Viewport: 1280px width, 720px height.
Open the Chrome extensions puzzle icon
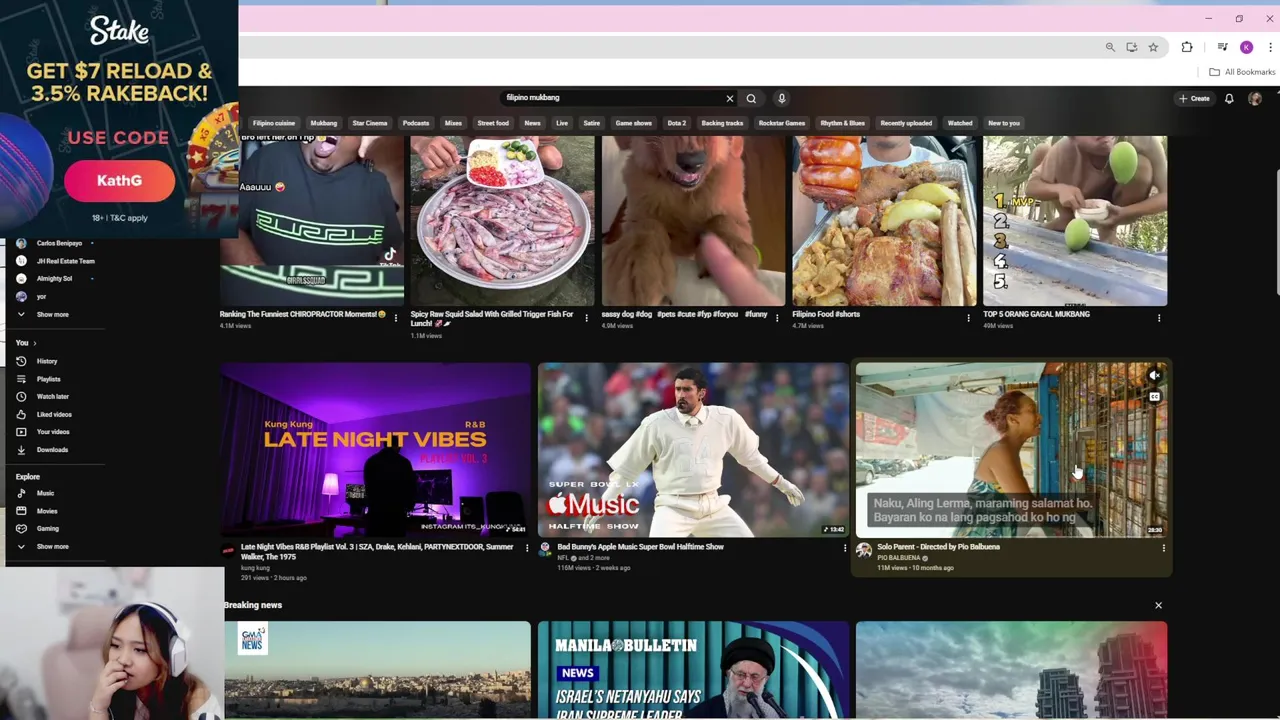(x=1187, y=47)
